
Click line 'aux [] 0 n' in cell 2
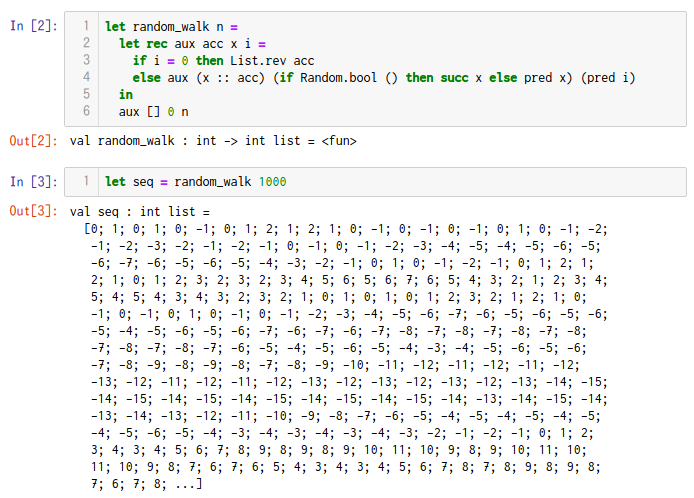[x=154, y=112]
